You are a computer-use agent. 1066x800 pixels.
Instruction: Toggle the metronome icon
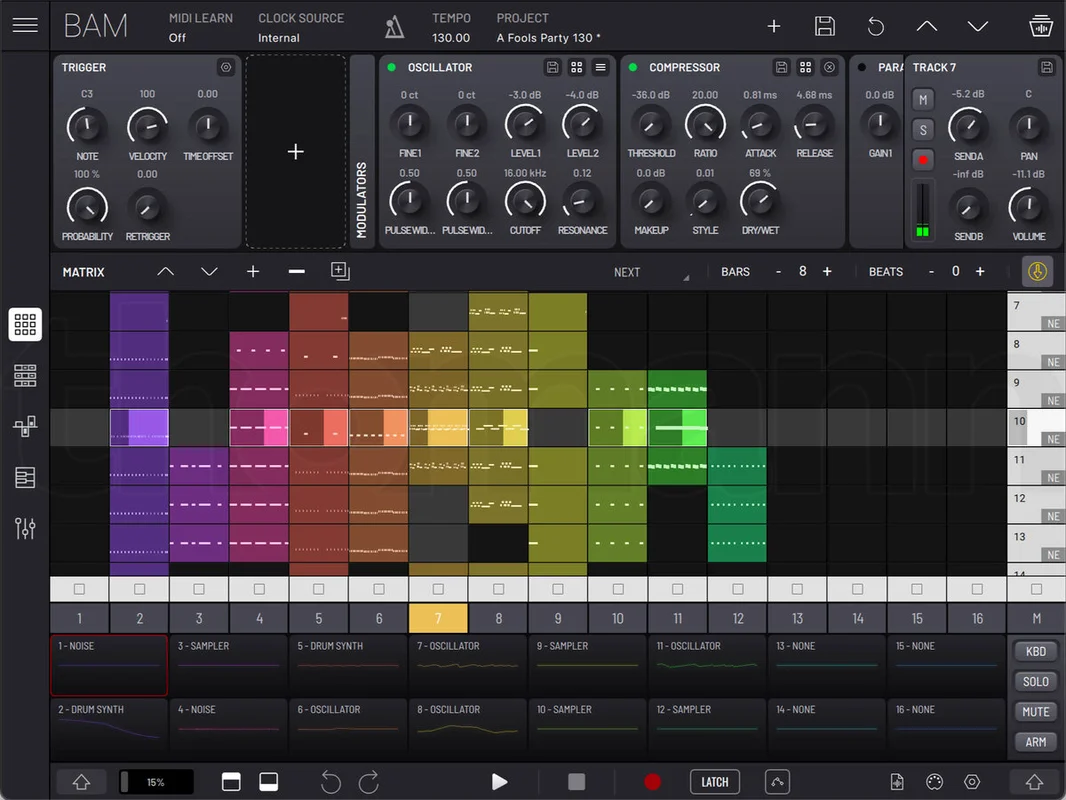[394, 27]
